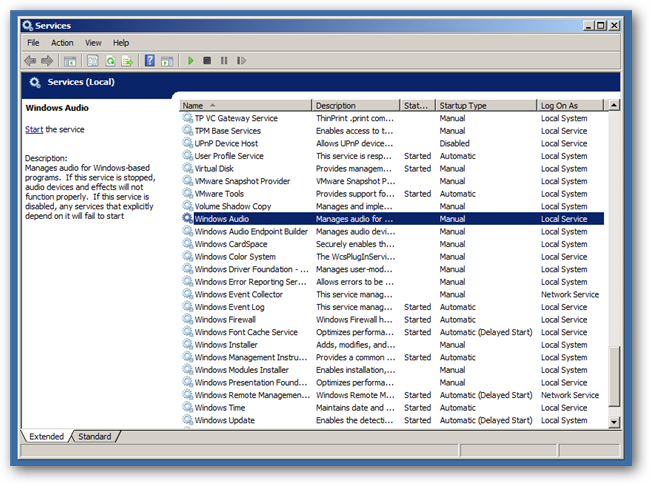Open the Action menu
The image size is (650, 484).
tap(62, 43)
